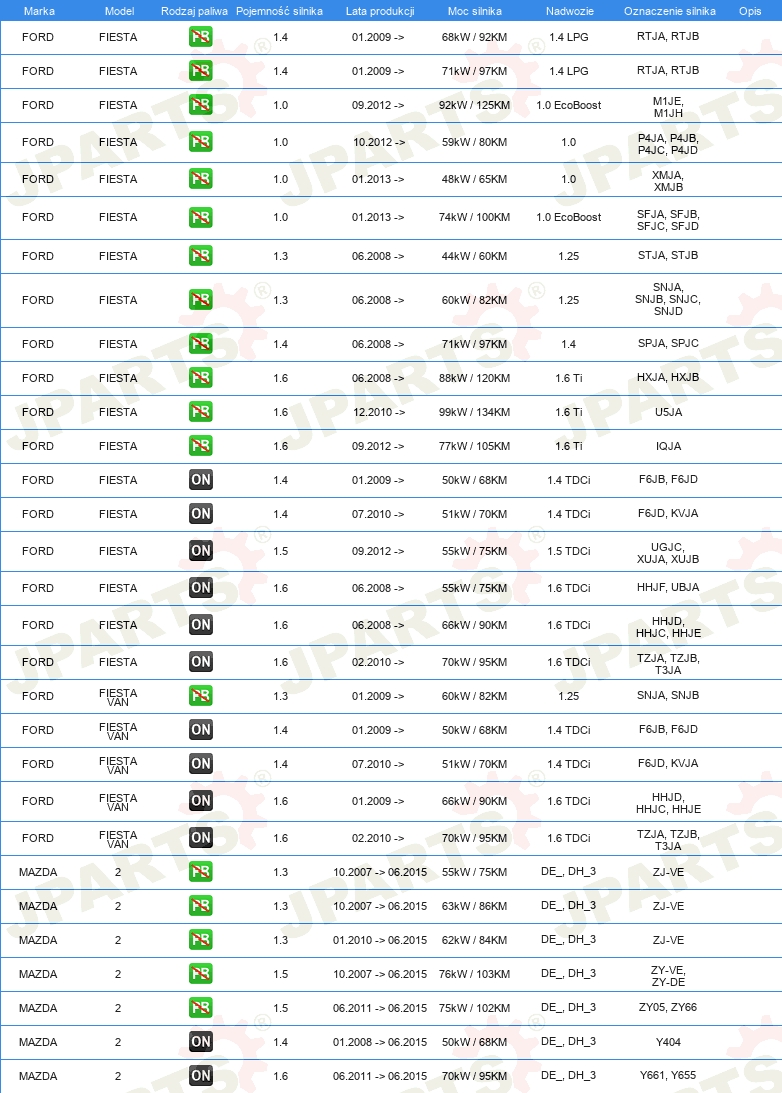Select the UGJC, XUJA, XUJB engine code cell
The width and height of the screenshot is (782, 1093).
click(x=668, y=553)
